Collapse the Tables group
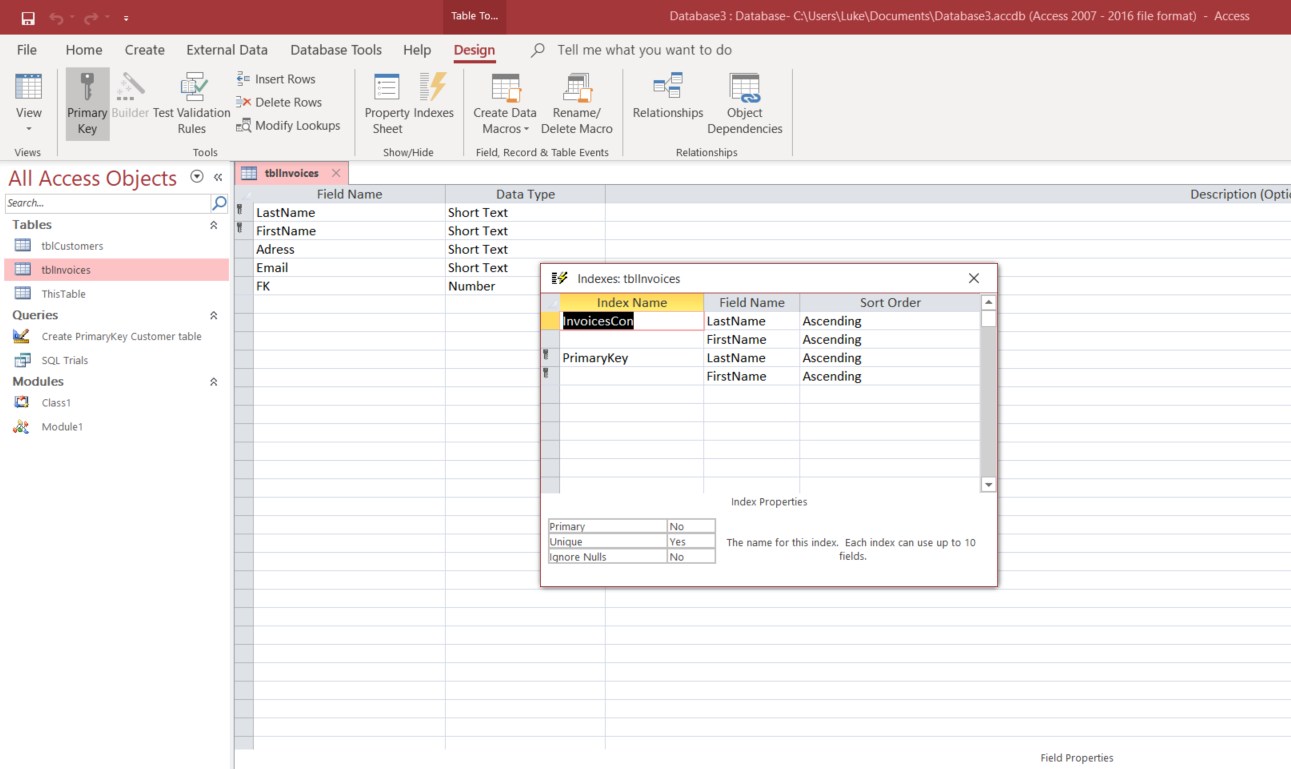Screen dimensions: 1291x769 (213, 225)
